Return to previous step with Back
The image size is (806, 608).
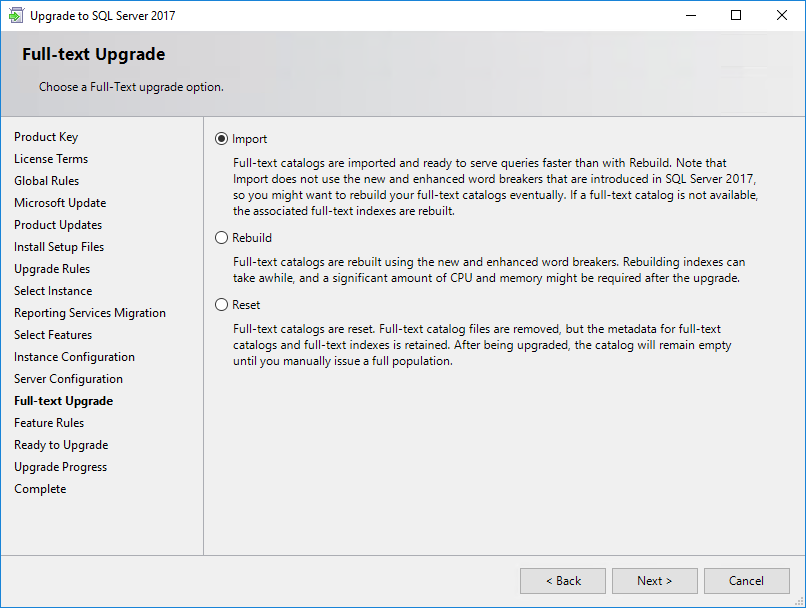coord(563,581)
